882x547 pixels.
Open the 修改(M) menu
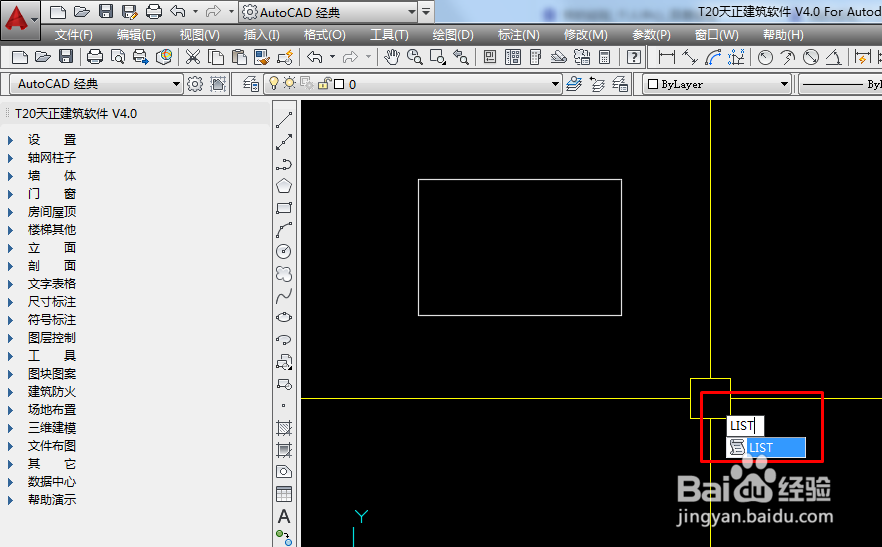coord(586,35)
